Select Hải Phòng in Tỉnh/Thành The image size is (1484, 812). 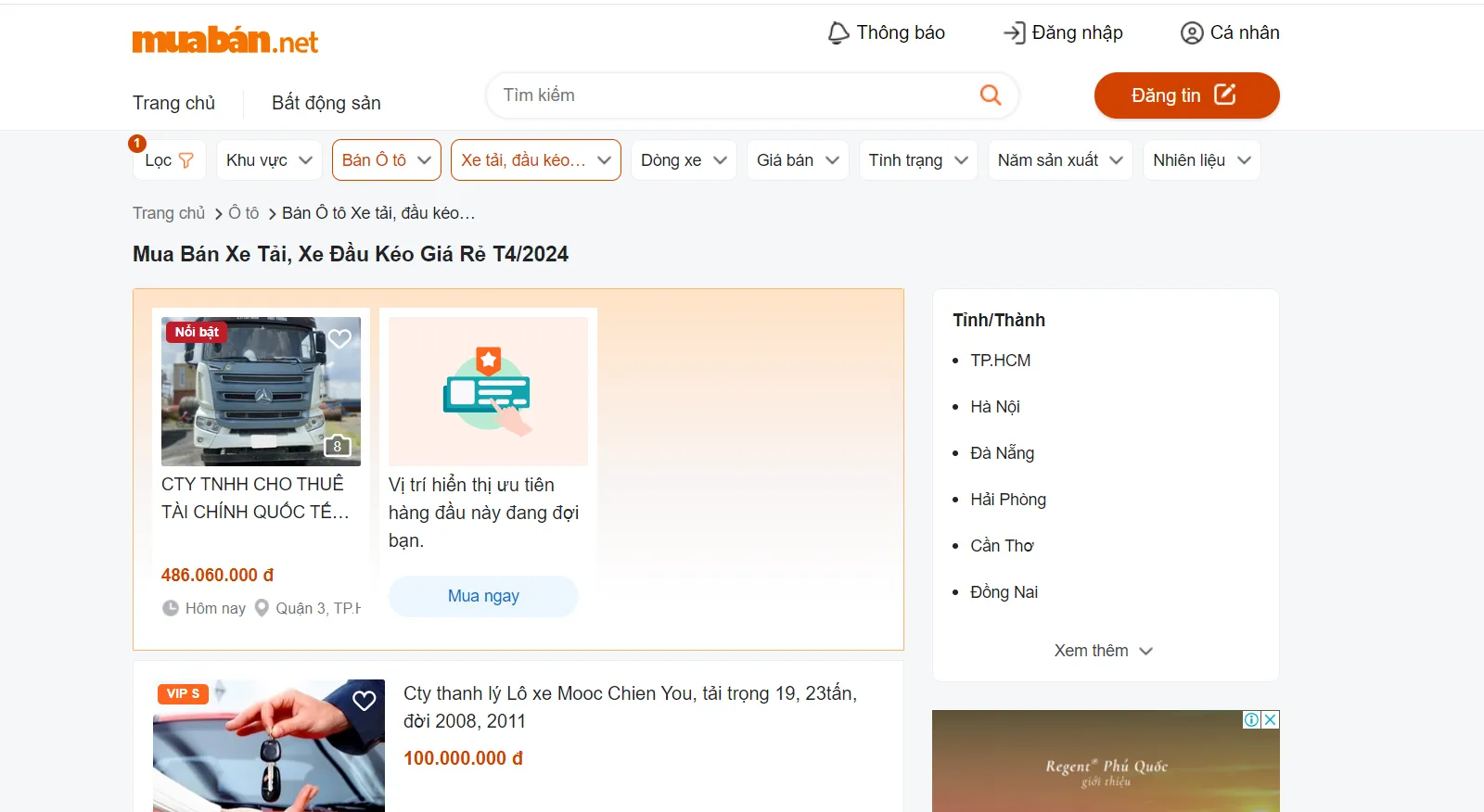point(1008,500)
